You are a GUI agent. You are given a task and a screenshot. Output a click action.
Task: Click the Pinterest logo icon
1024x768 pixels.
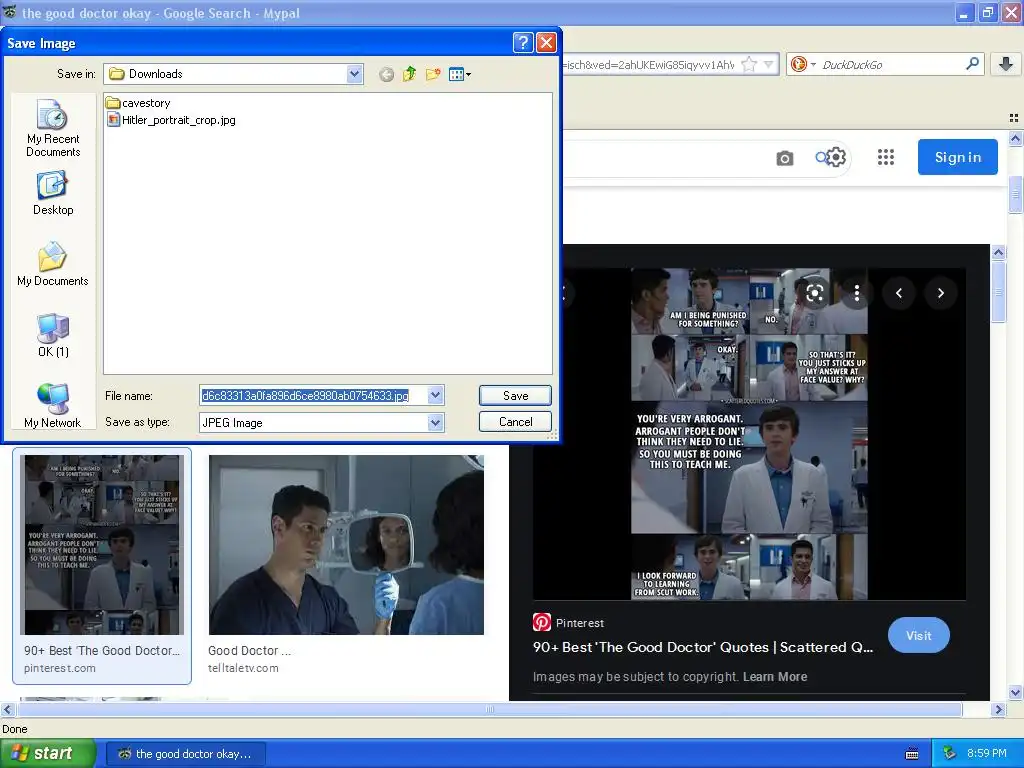pyautogui.click(x=541, y=622)
